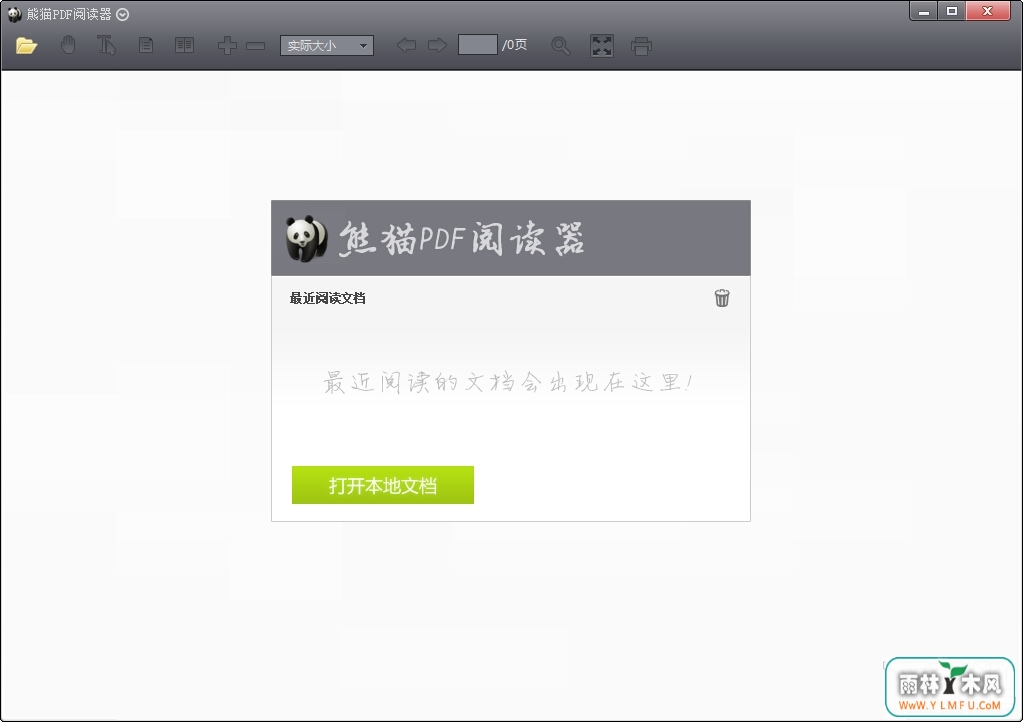Image resolution: width=1023 pixels, height=722 pixels.
Task: Go to the next page arrow
Action: (x=437, y=45)
